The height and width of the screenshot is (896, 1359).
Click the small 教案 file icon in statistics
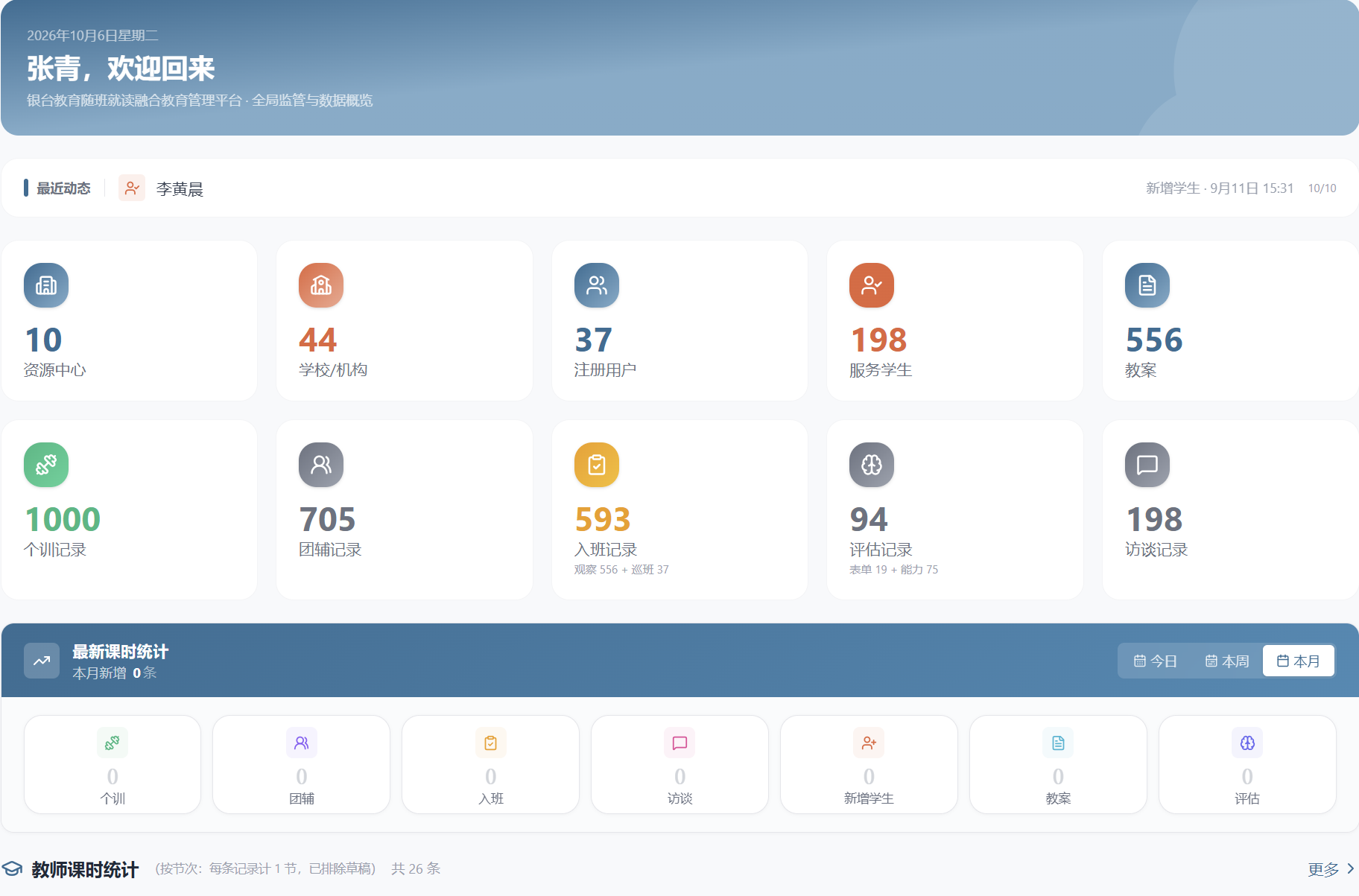[1058, 743]
